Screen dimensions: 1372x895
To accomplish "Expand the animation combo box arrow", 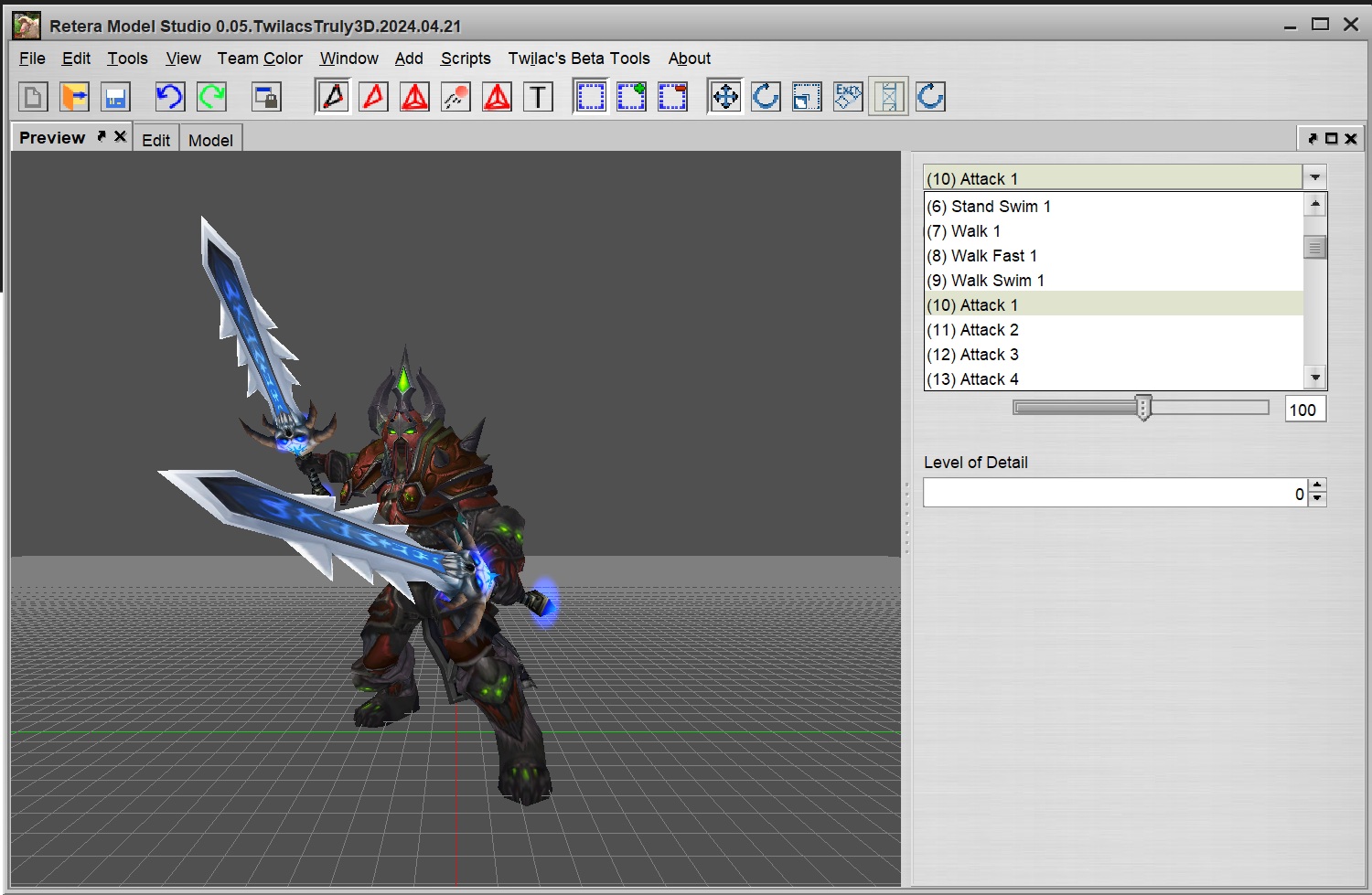I will [1314, 177].
